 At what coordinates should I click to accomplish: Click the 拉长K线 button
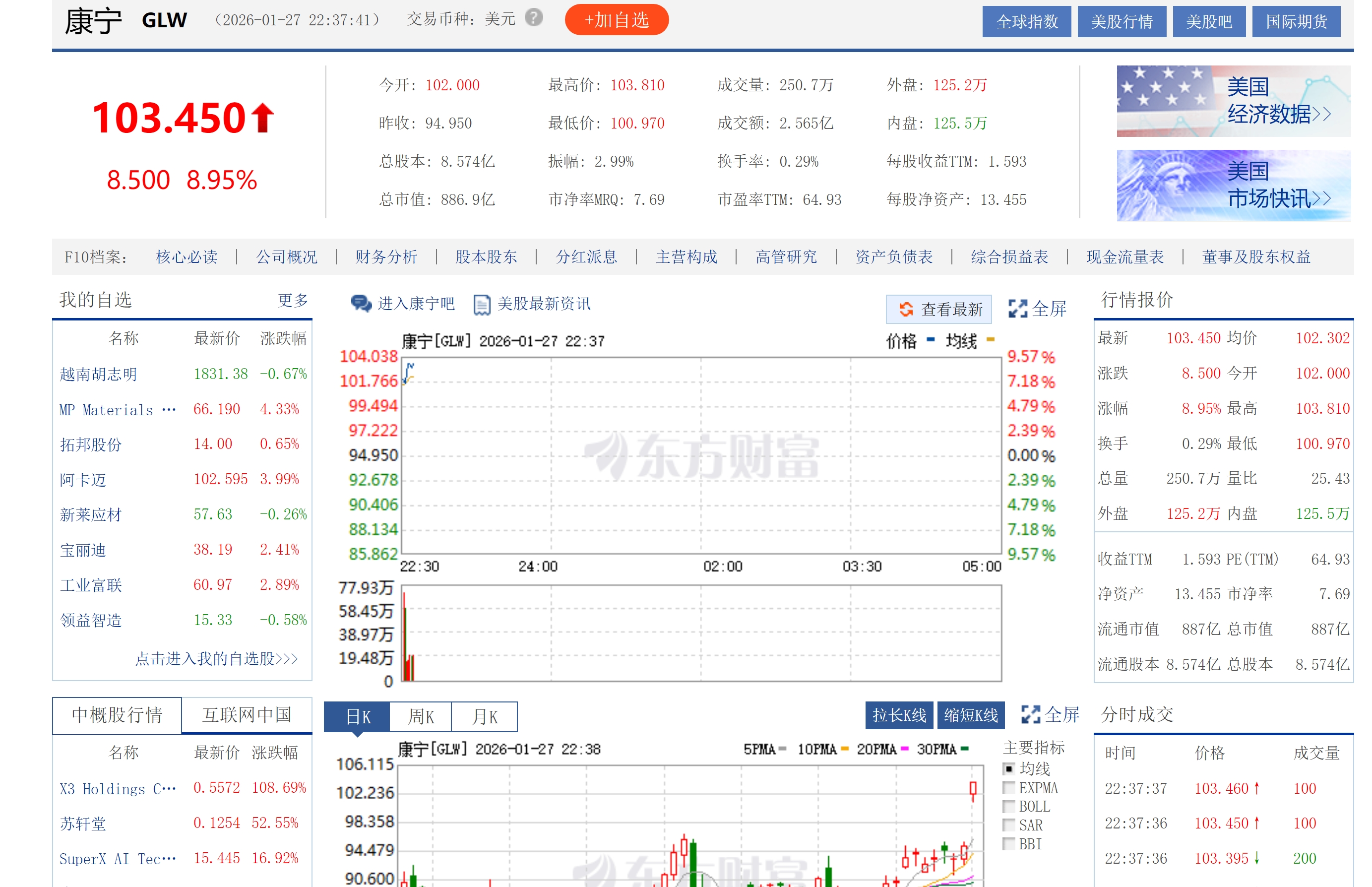click(898, 715)
